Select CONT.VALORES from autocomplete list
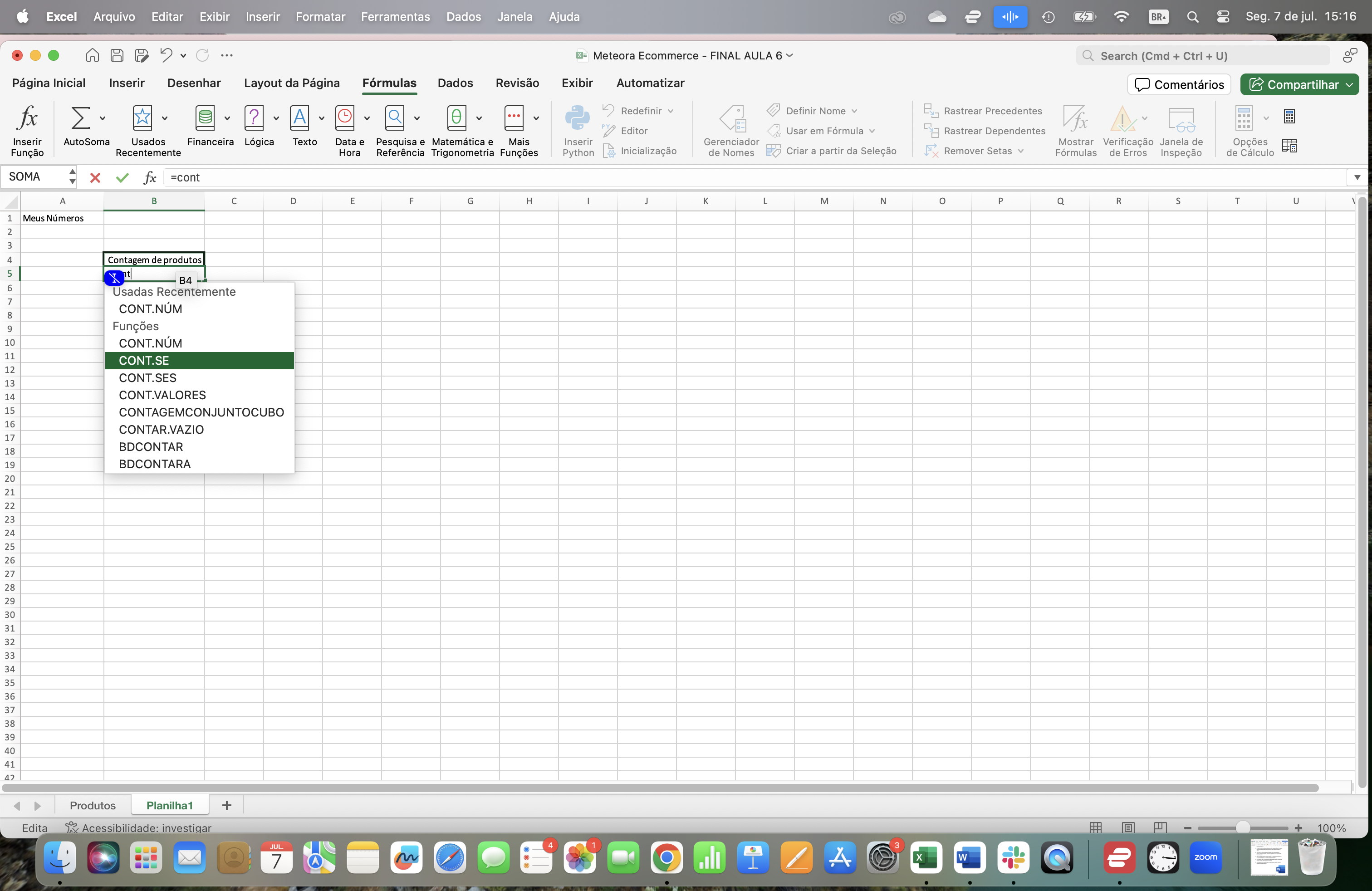Viewport: 1372px width, 891px height. point(200,395)
